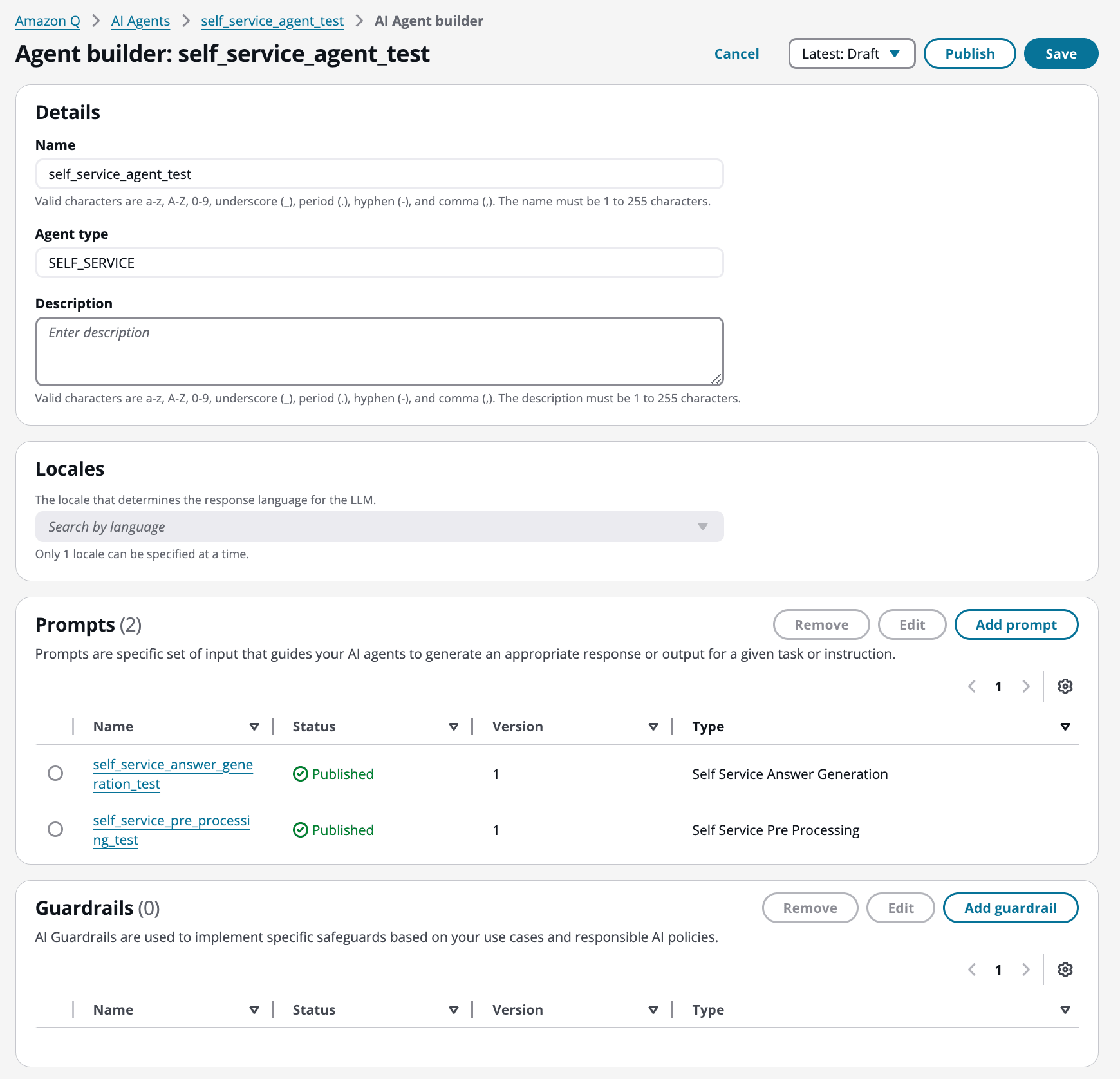Click Edit button in Guardrails section
Viewport: 1120px width, 1079px height.
click(901, 908)
